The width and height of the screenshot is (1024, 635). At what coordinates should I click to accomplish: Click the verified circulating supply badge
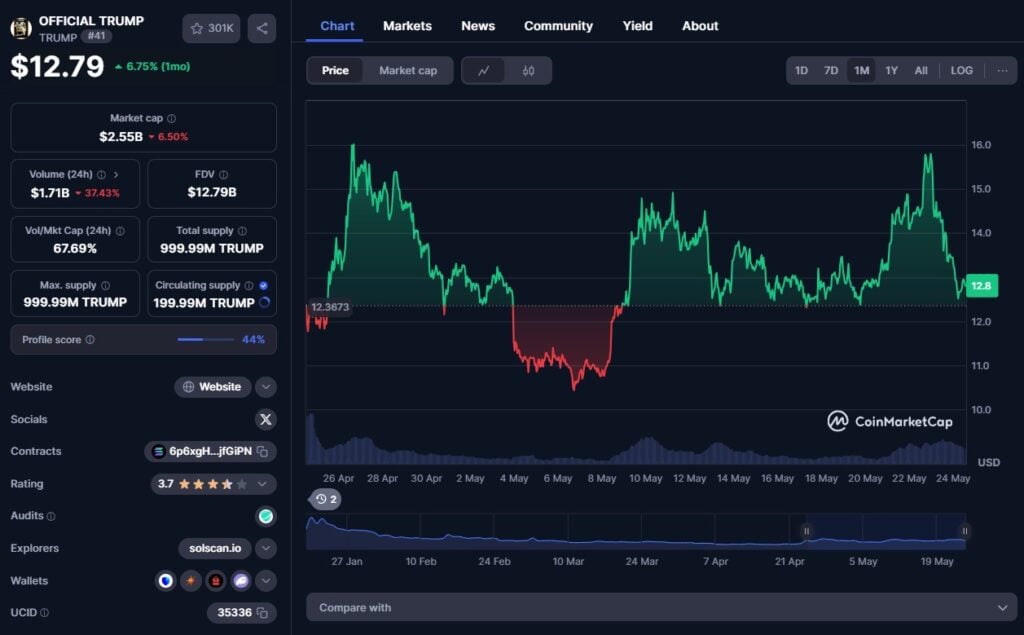coord(263,285)
